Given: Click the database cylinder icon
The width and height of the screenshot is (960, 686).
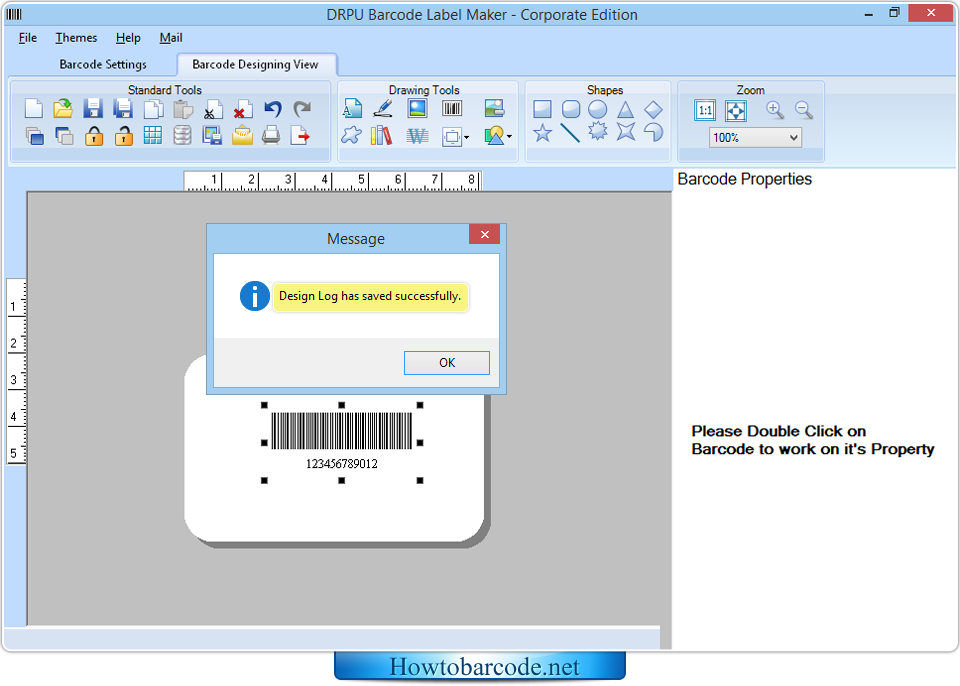Looking at the screenshot, I should pyautogui.click(x=182, y=135).
